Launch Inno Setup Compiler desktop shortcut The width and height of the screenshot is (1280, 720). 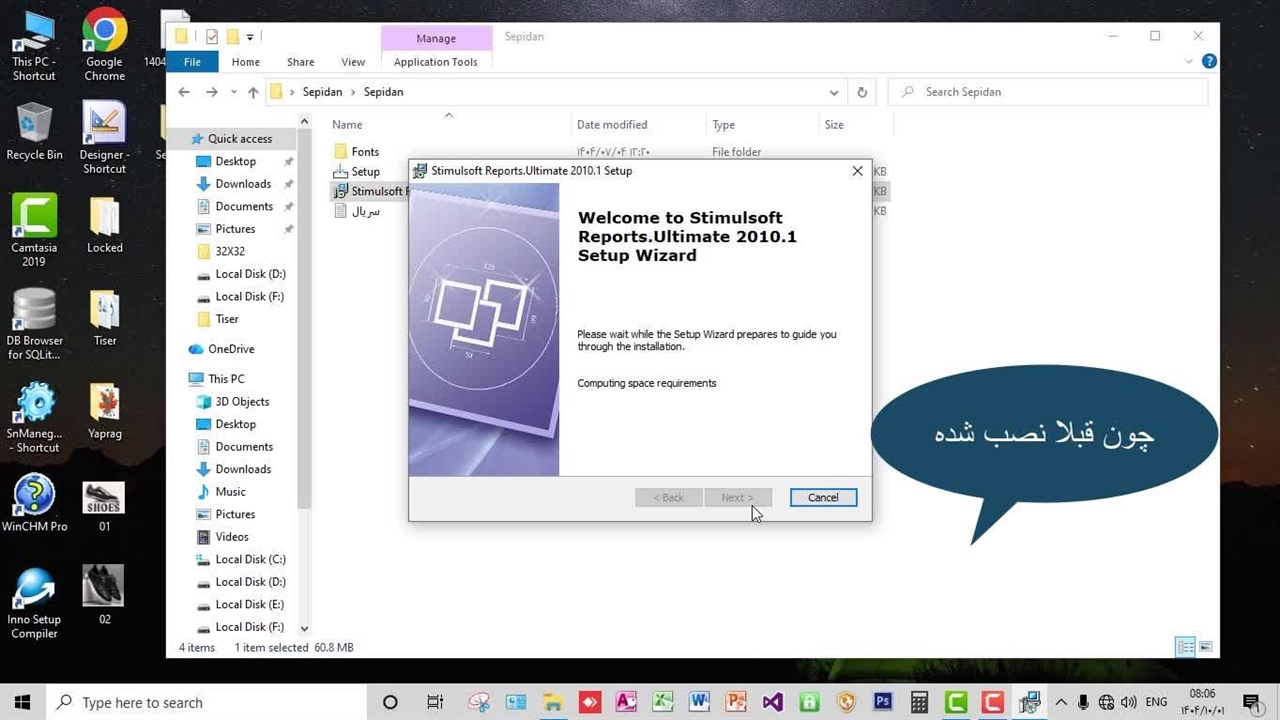34,602
